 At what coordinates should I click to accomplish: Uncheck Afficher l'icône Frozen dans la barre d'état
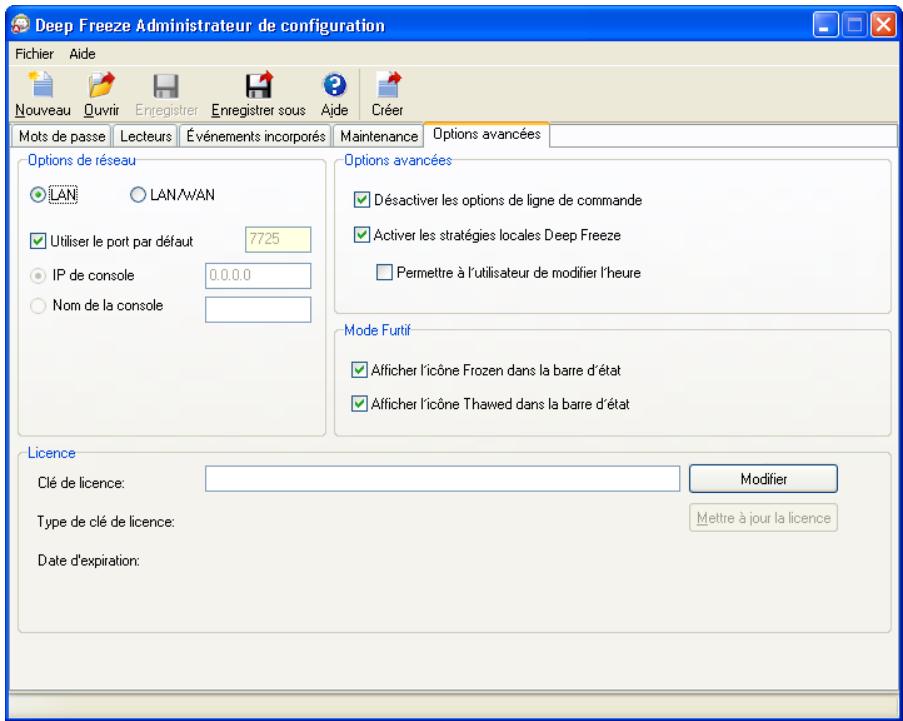[359, 370]
